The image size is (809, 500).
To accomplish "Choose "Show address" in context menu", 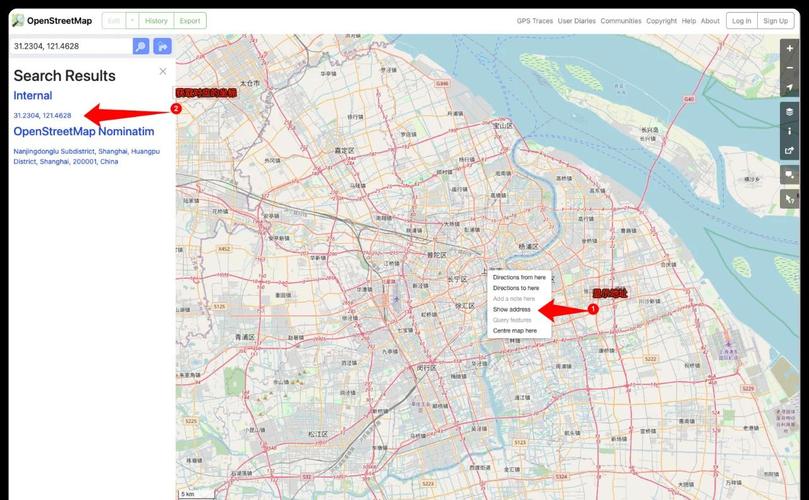I will [x=512, y=309].
